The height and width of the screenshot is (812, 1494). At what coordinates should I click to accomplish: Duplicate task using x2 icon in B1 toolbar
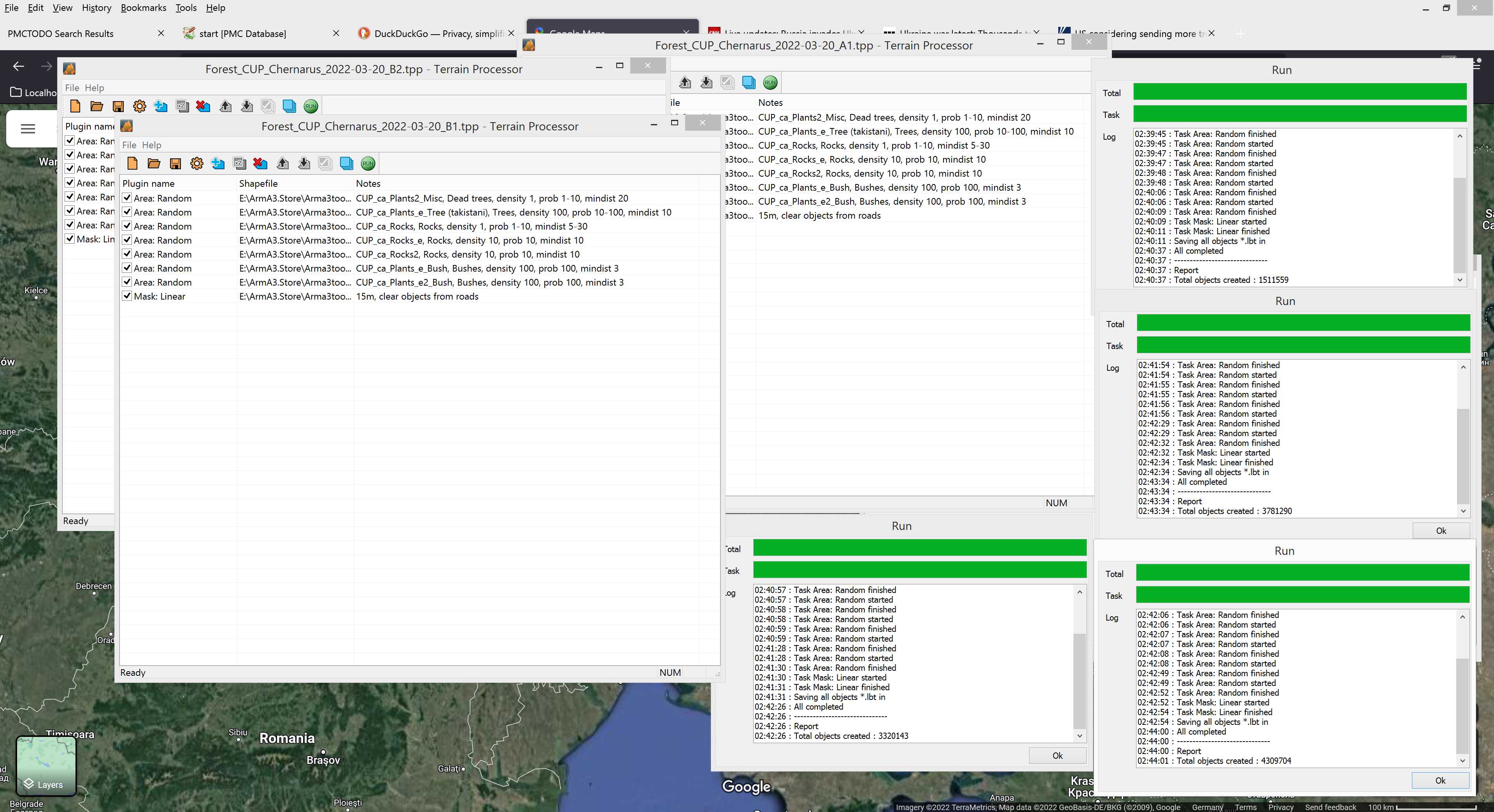(240, 163)
